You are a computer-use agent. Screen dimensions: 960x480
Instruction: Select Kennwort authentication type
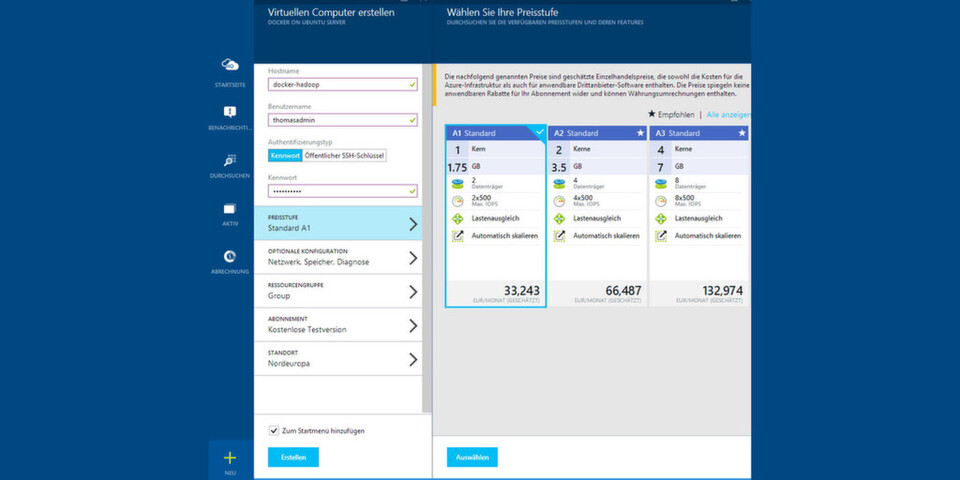click(x=285, y=156)
